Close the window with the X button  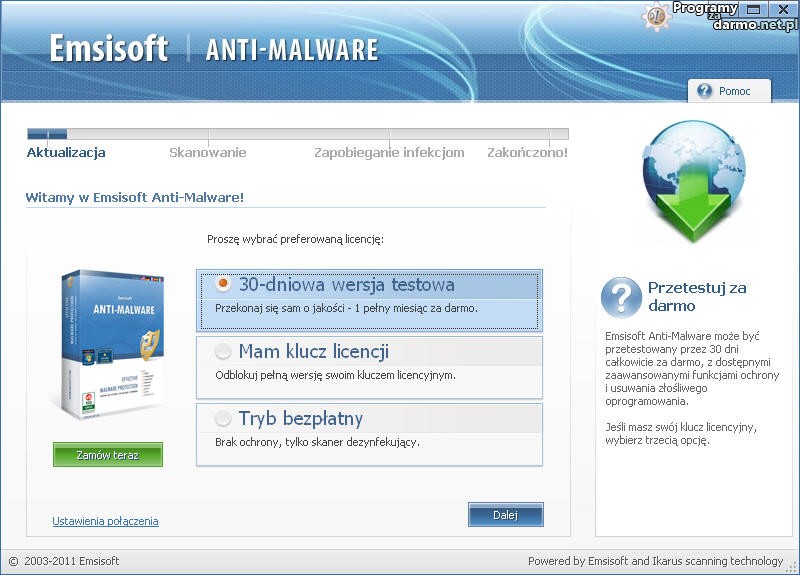click(783, 9)
